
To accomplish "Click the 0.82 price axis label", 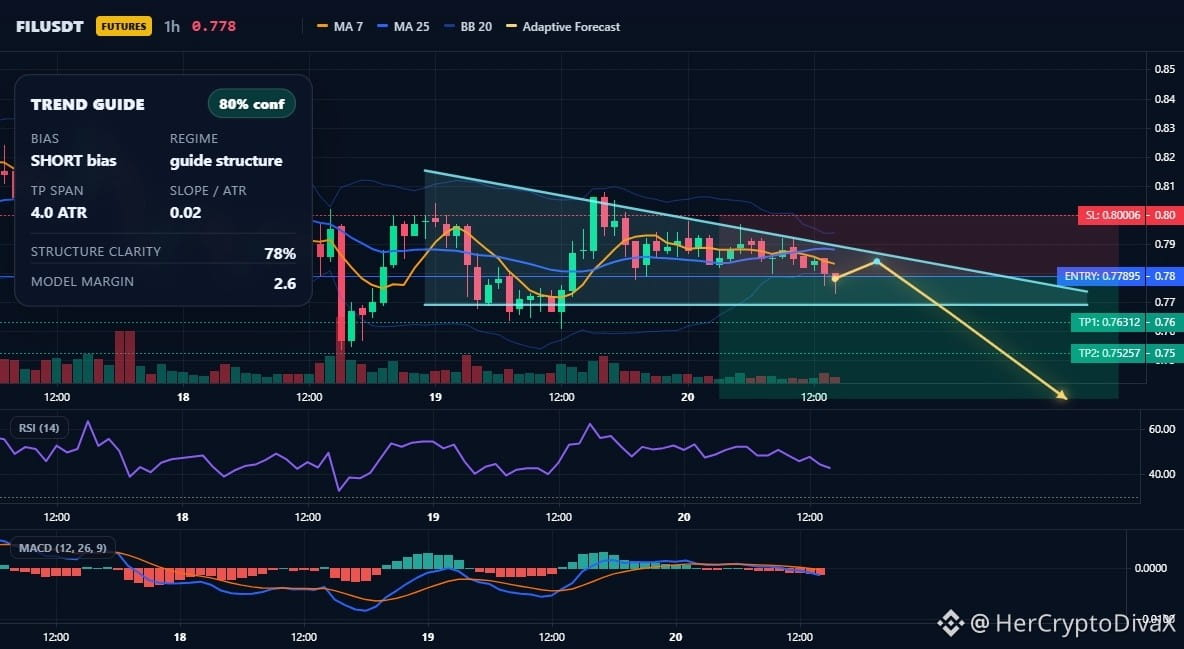I will click(1164, 157).
